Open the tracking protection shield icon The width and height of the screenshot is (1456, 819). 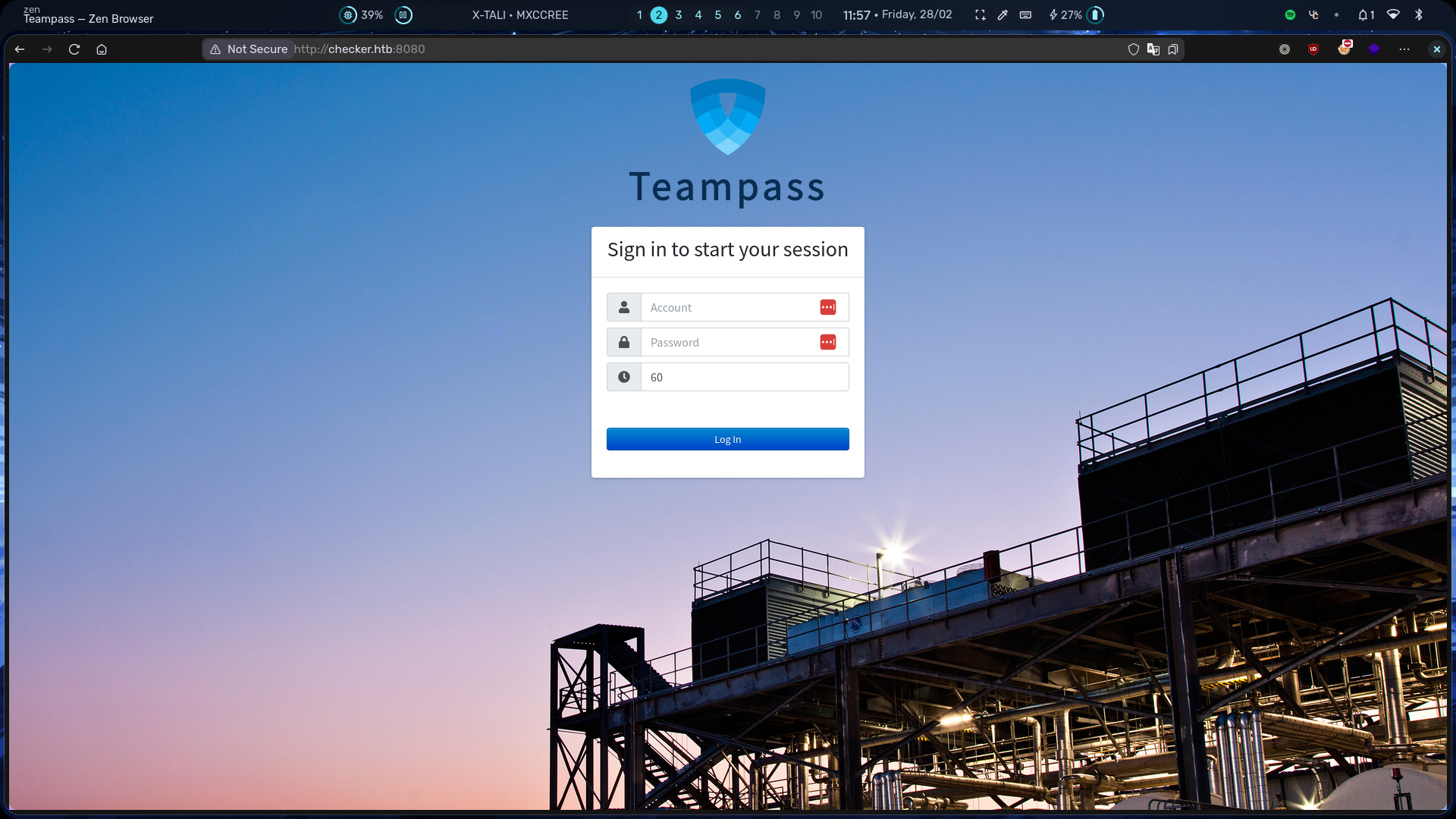click(x=1134, y=49)
